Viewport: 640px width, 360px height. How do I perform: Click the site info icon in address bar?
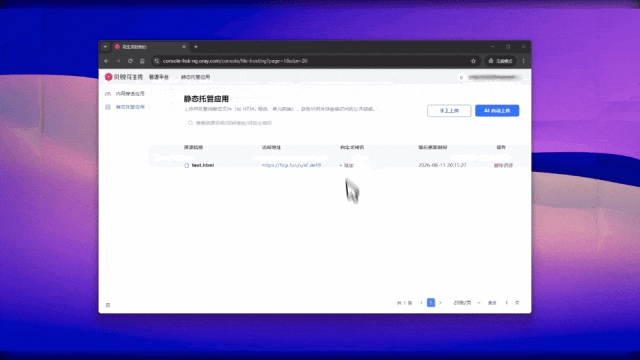tap(157, 61)
